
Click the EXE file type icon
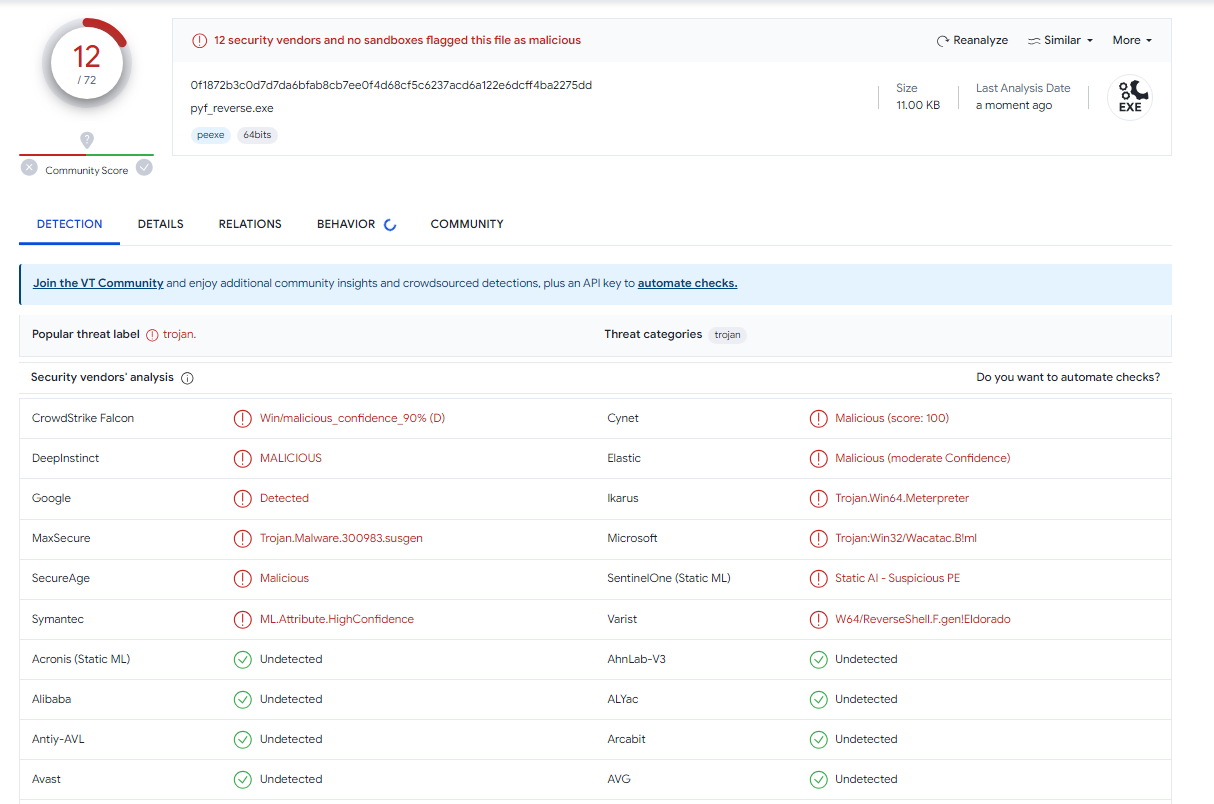[x=1129, y=98]
